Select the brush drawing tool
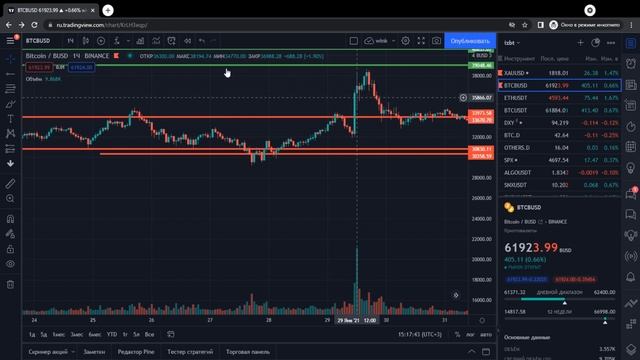The width and height of the screenshot is (640, 360). (10, 104)
